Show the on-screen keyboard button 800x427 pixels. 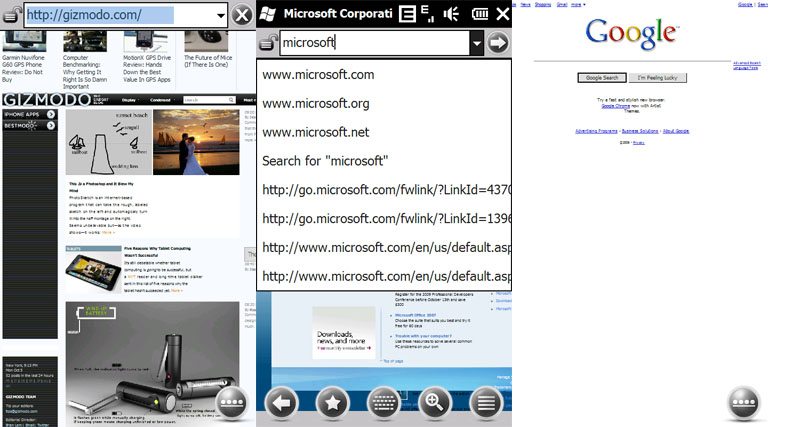pyautogui.click(x=383, y=403)
